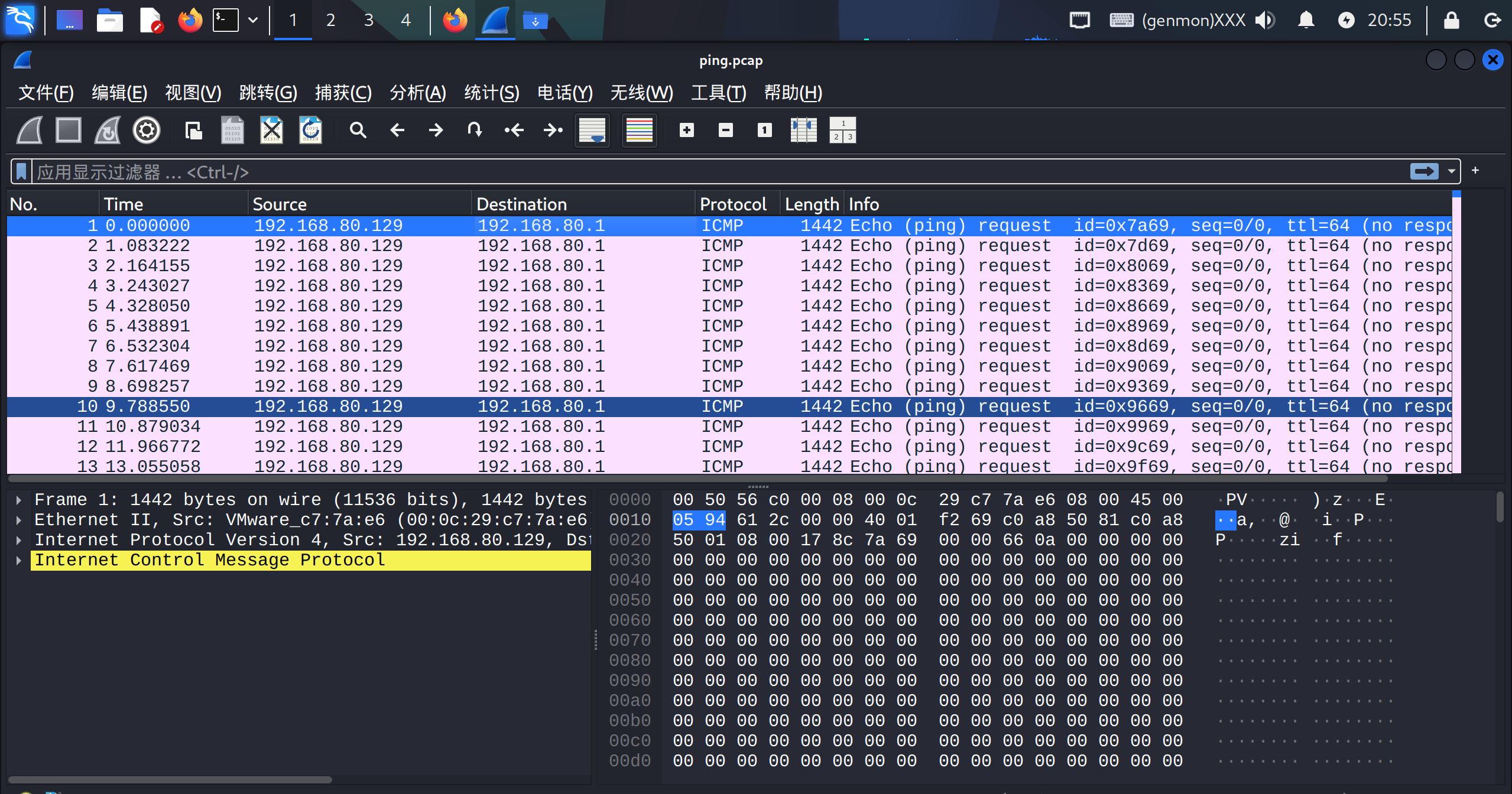This screenshot has width=1512, height=794.
Task: Click the apply filter arrow button
Action: pos(1425,172)
